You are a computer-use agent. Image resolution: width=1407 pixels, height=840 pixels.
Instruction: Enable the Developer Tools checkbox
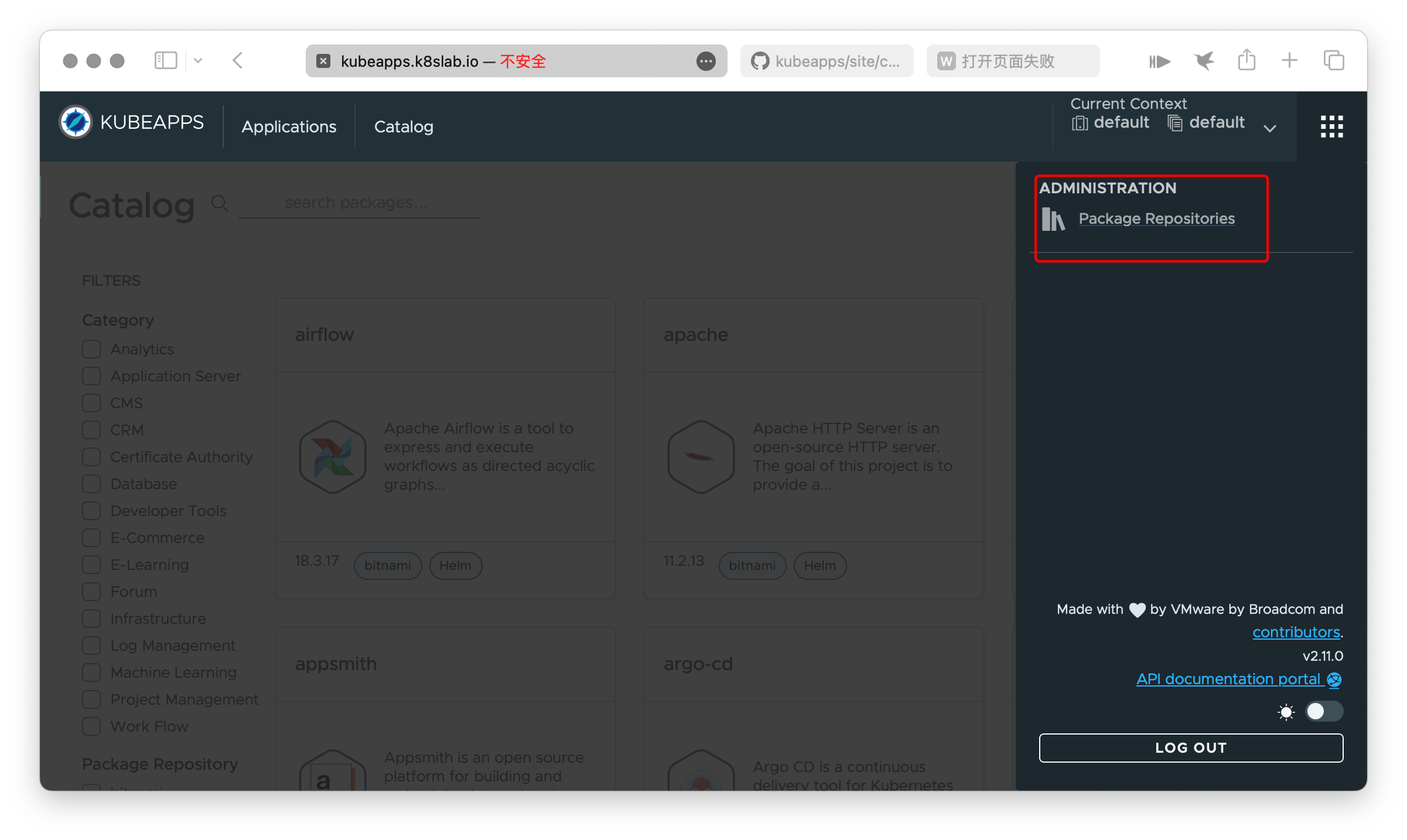pyautogui.click(x=91, y=511)
